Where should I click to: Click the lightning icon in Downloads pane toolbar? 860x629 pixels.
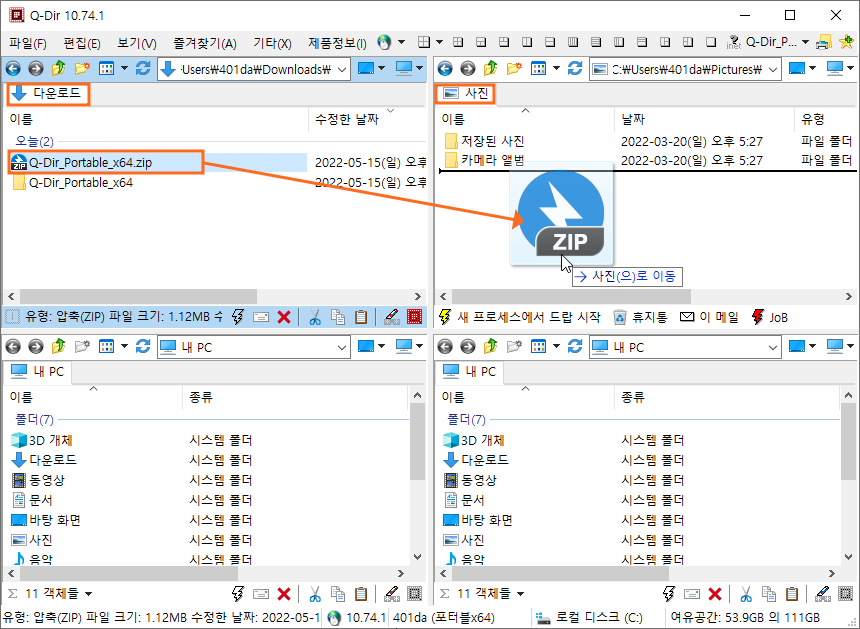coord(238,317)
